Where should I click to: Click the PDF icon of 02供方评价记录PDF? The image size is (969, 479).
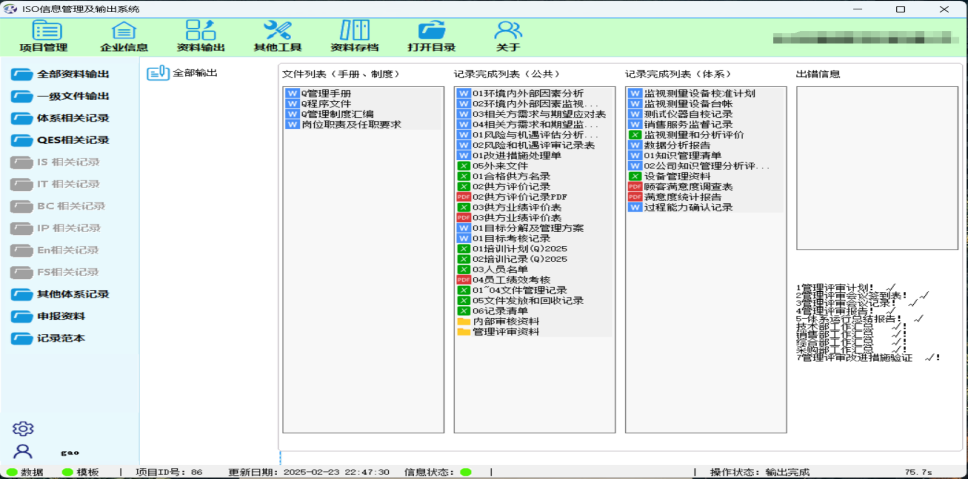463,197
